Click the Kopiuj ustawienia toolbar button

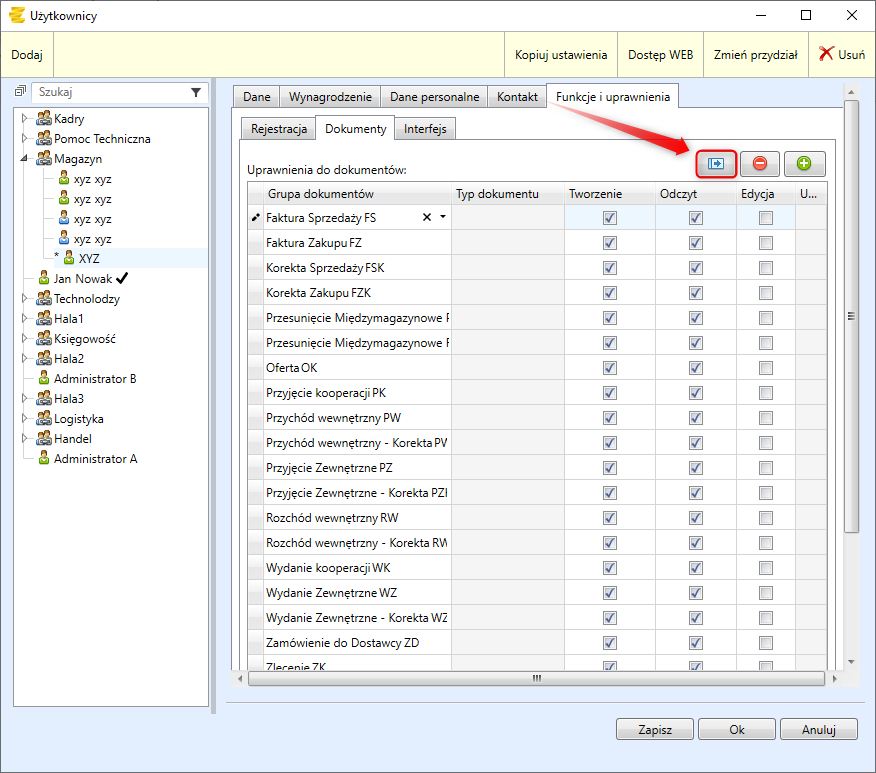pyautogui.click(x=561, y=55)
